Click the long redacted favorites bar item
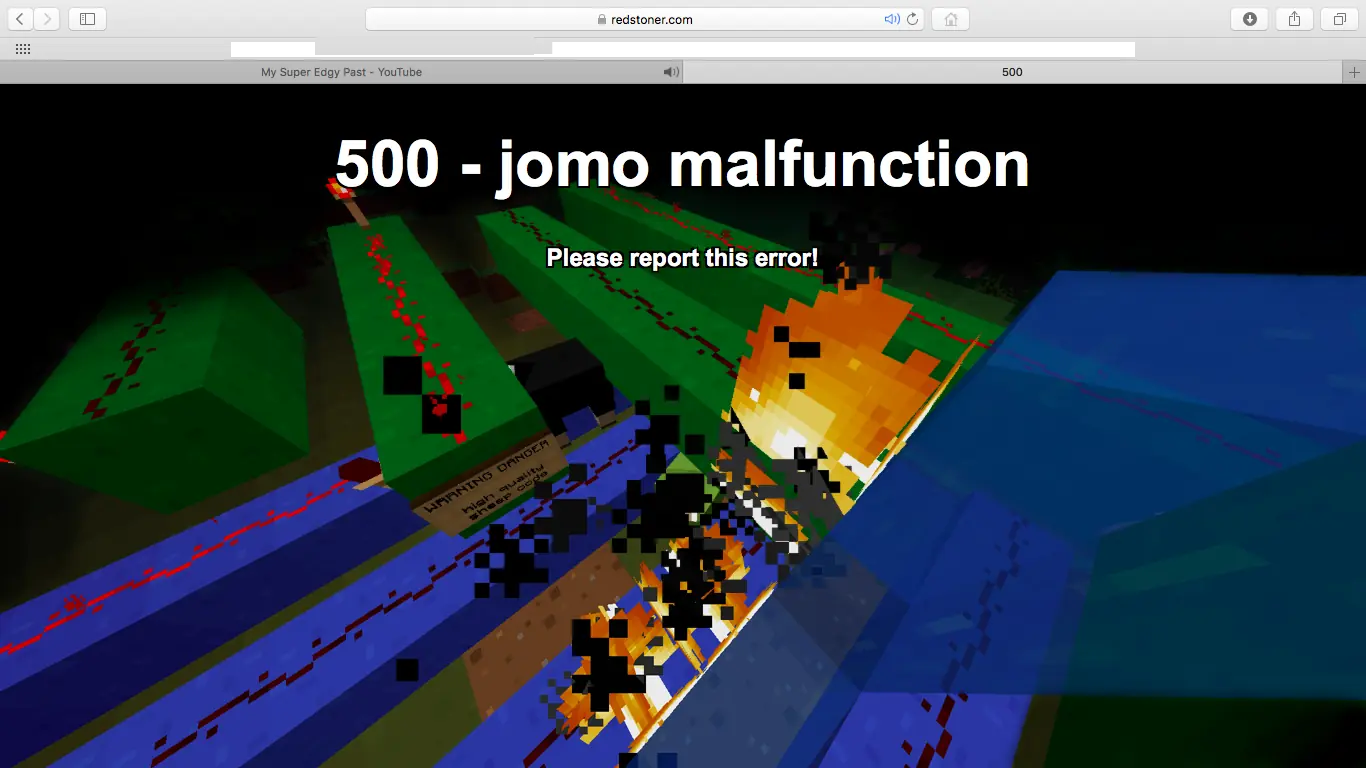Screen dimensions: 1366x768 click(x=843, y=52)
